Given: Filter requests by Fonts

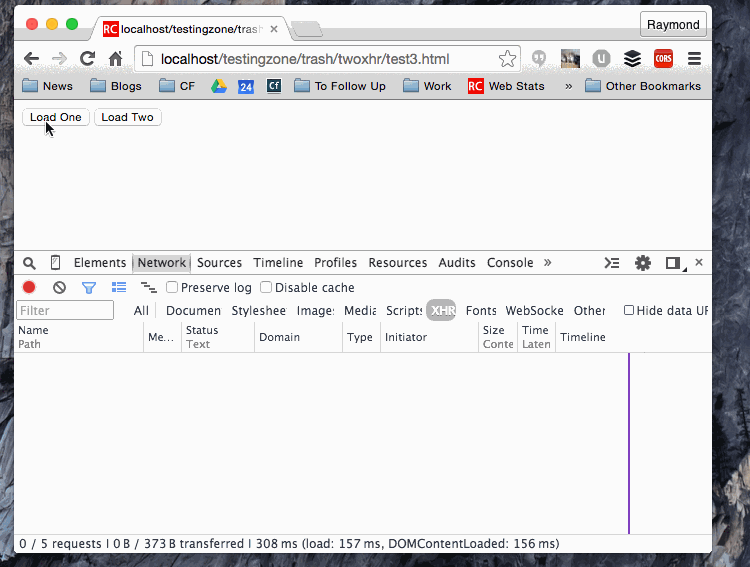Looking at the screenshot, I should pos(481,311).
